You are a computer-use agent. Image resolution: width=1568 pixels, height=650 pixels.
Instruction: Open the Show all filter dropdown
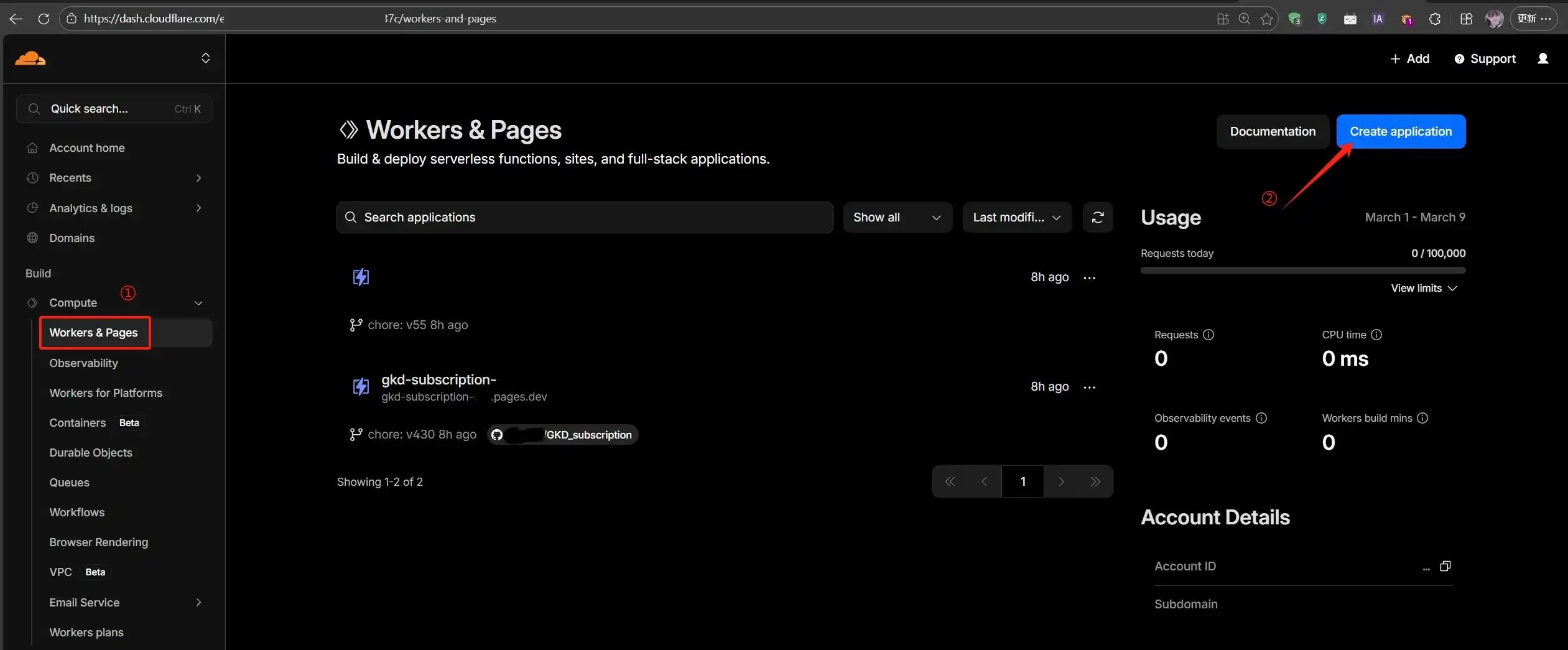[x=897, y=217]
